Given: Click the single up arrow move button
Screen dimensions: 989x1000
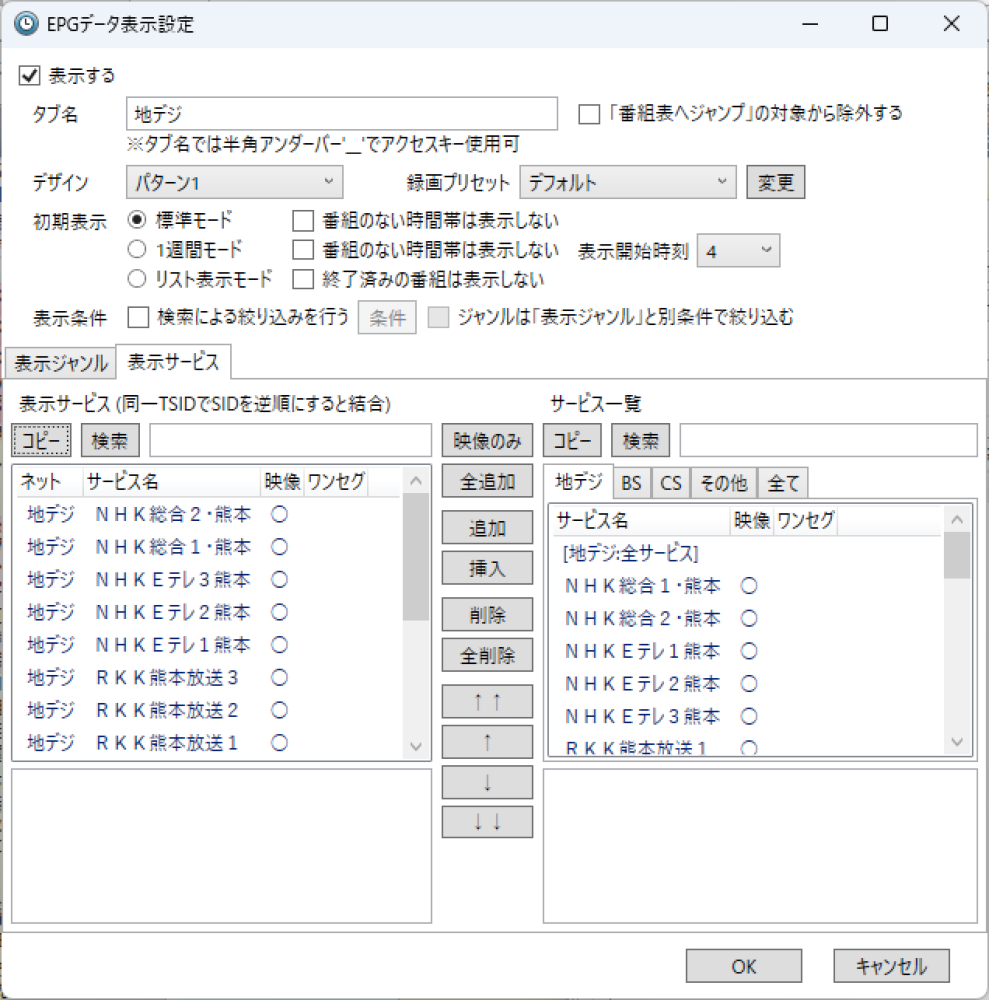Looking at the screenshot, I should [x=487, y=742].
